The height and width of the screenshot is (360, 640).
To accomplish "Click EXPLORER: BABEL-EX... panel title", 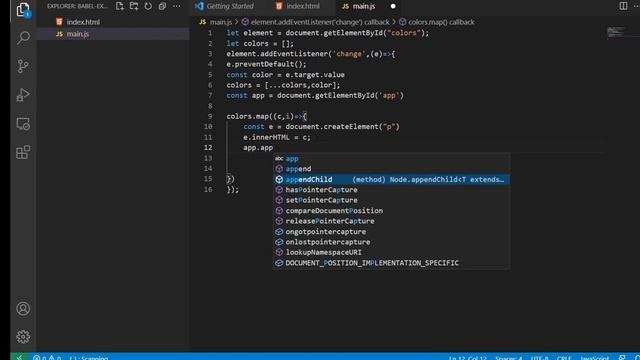I will tap(77, 6).
